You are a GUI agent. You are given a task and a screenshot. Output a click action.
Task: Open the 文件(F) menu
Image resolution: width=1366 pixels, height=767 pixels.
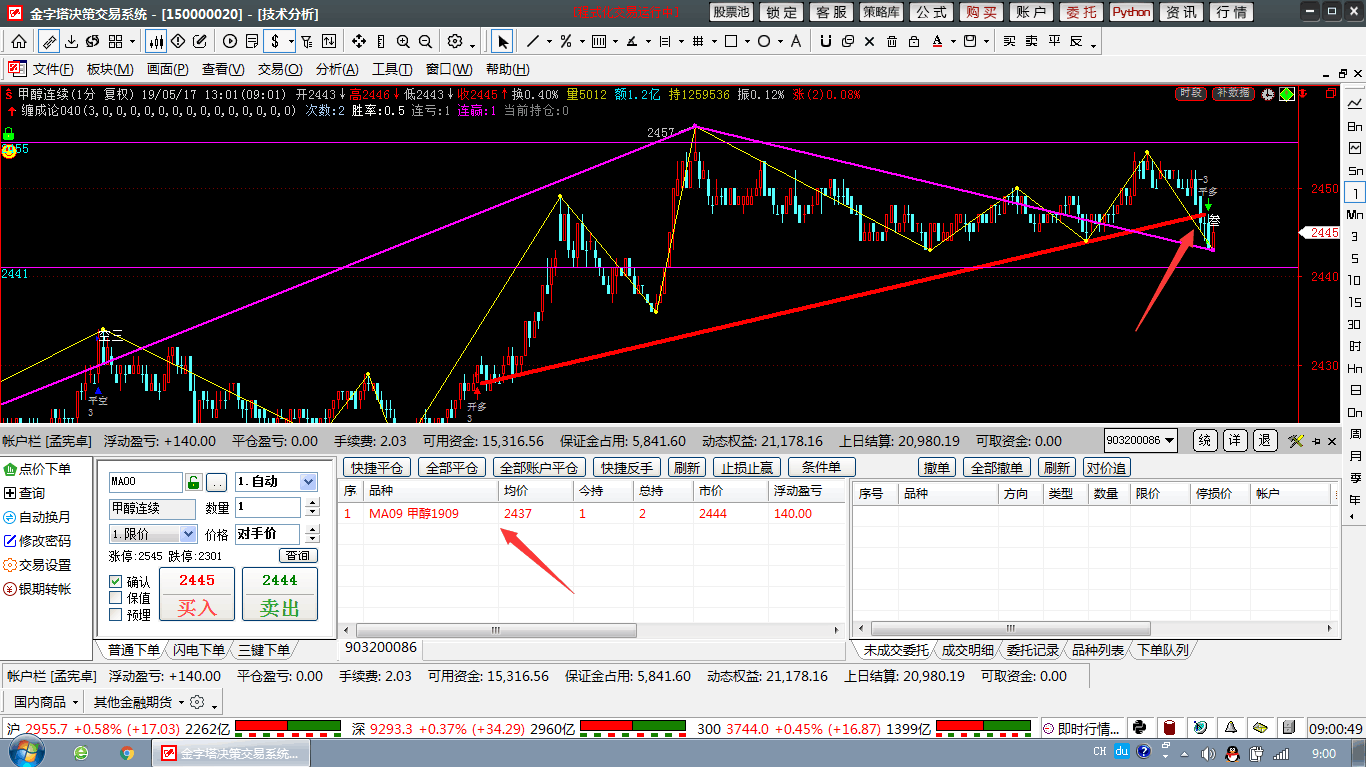(53, 69)
